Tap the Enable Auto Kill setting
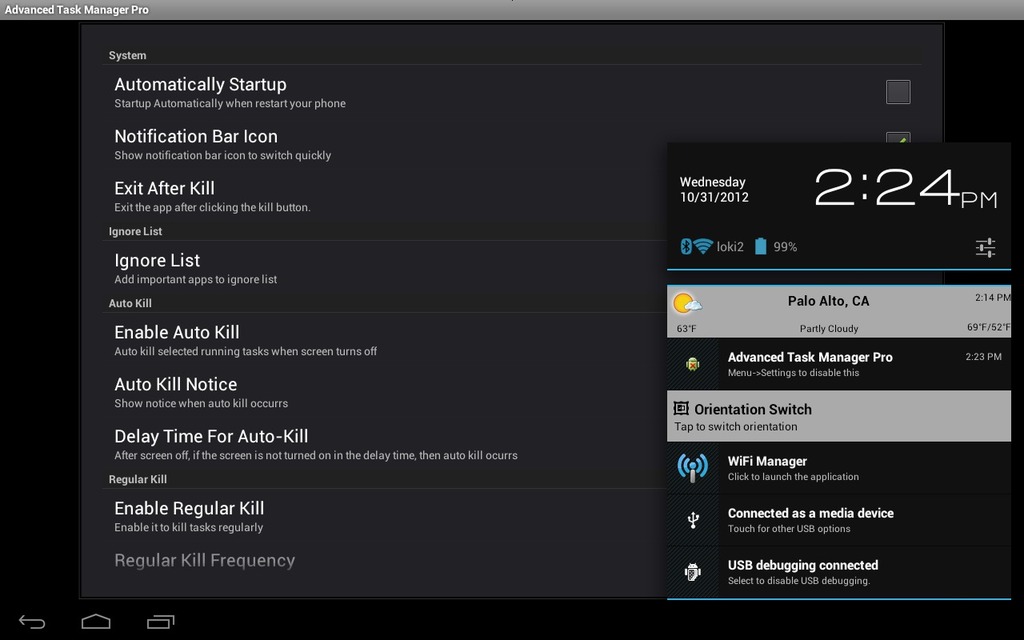Image resolution: width=1024 pixels, height=640 pixels. tap(385, 340)
